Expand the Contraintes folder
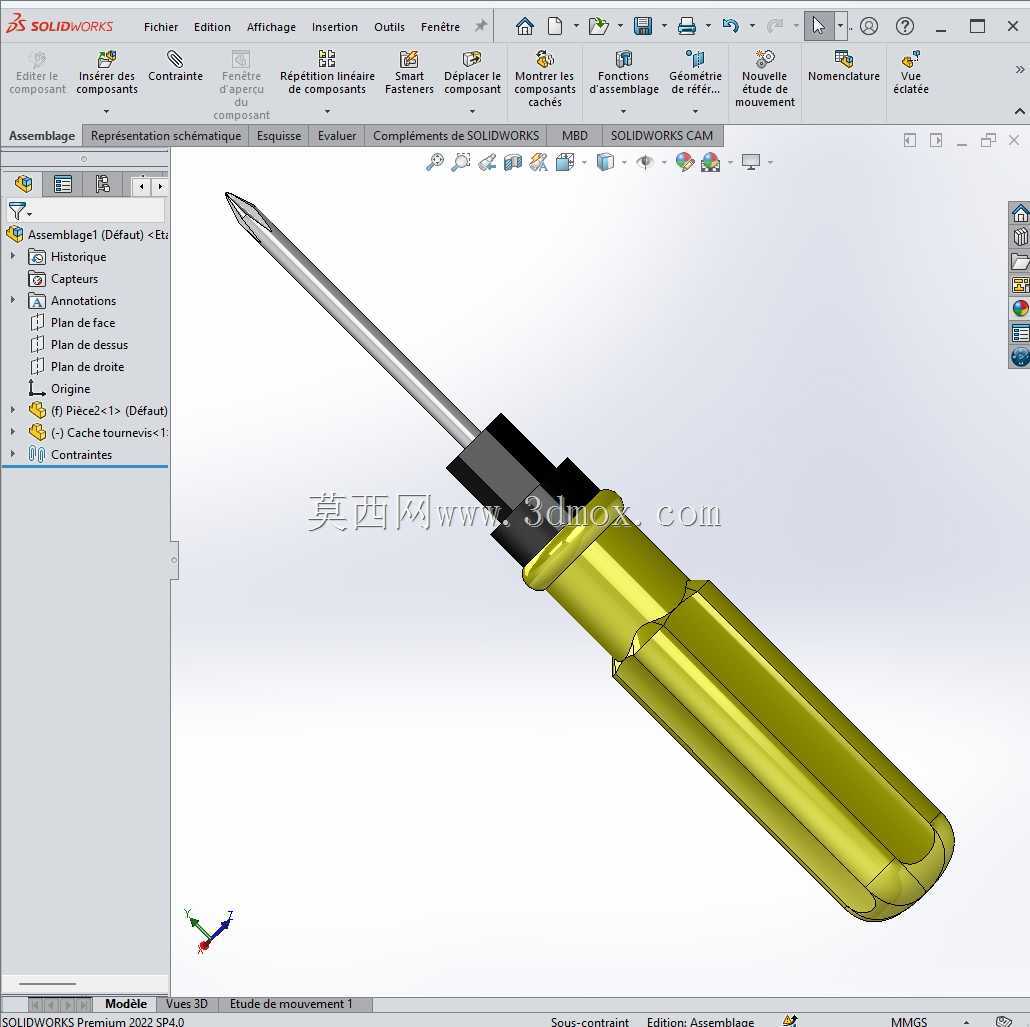1030x1027 pixels. (12, 454)
